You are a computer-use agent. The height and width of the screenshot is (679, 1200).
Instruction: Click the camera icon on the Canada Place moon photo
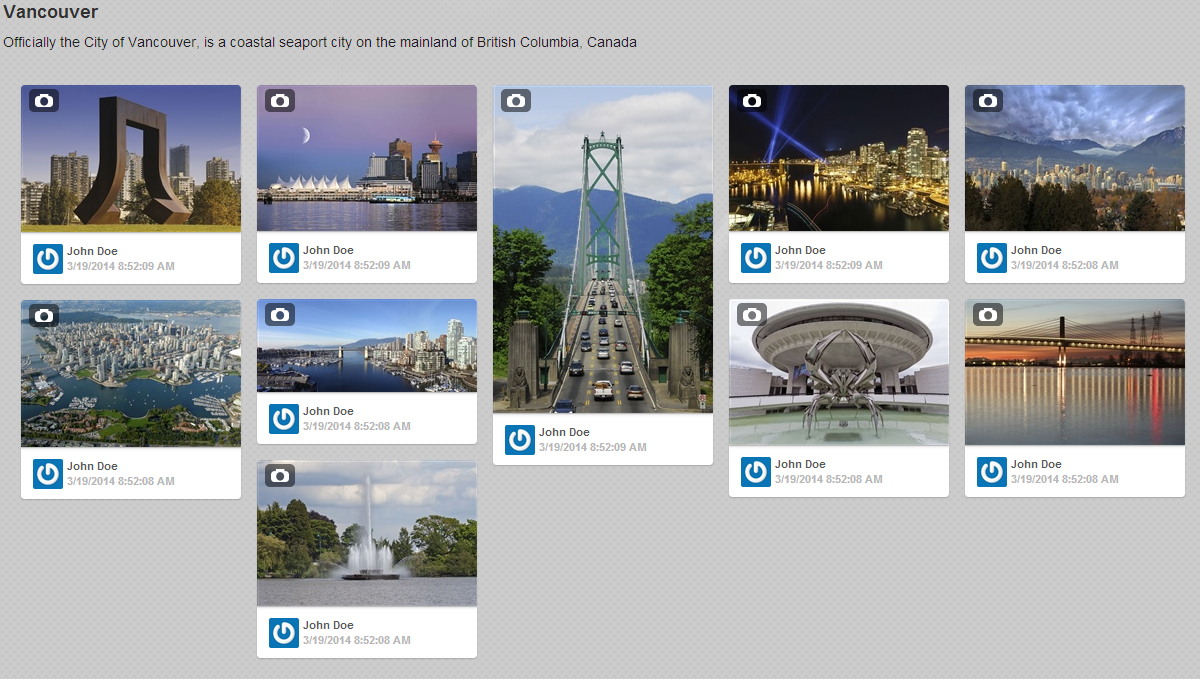pos(280,100)
